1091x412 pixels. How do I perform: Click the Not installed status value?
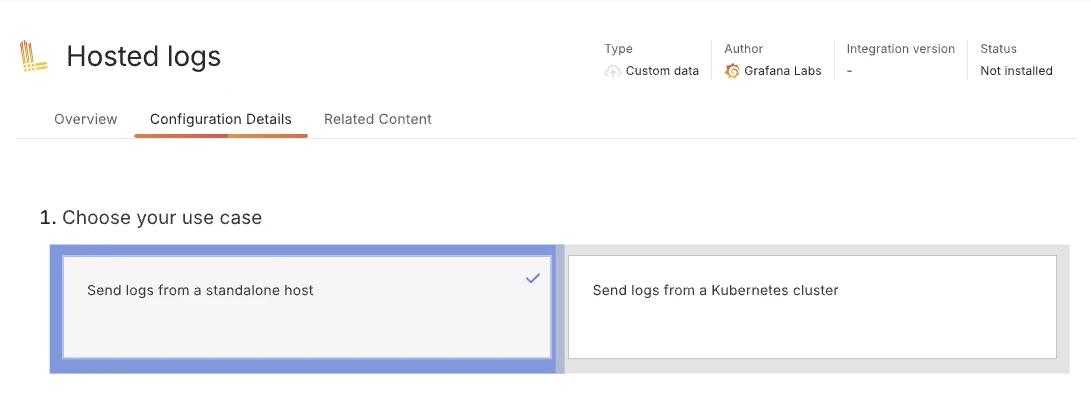pos(1016,71)
